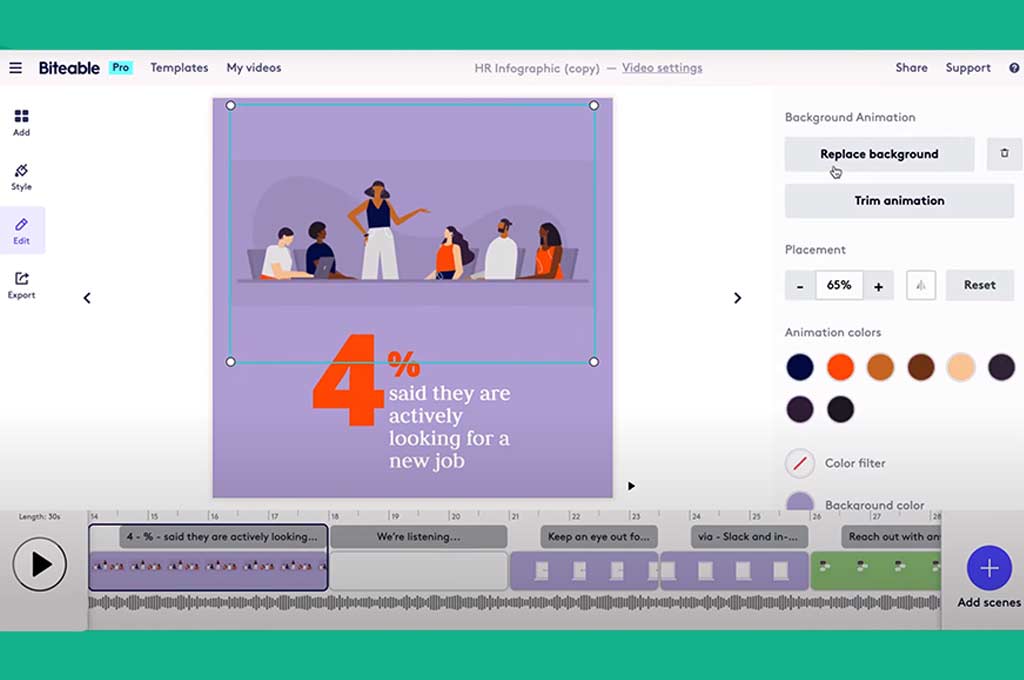Click the HR Infographic (copy) title
The width and height of the screenshot is (1024, 680).
[537, 68]
